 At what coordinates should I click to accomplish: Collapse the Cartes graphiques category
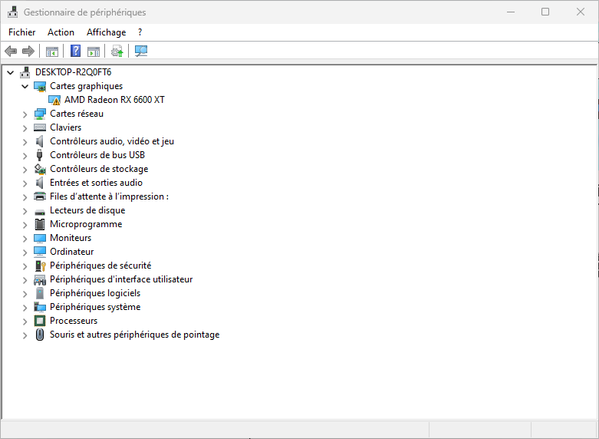(25, 86)
